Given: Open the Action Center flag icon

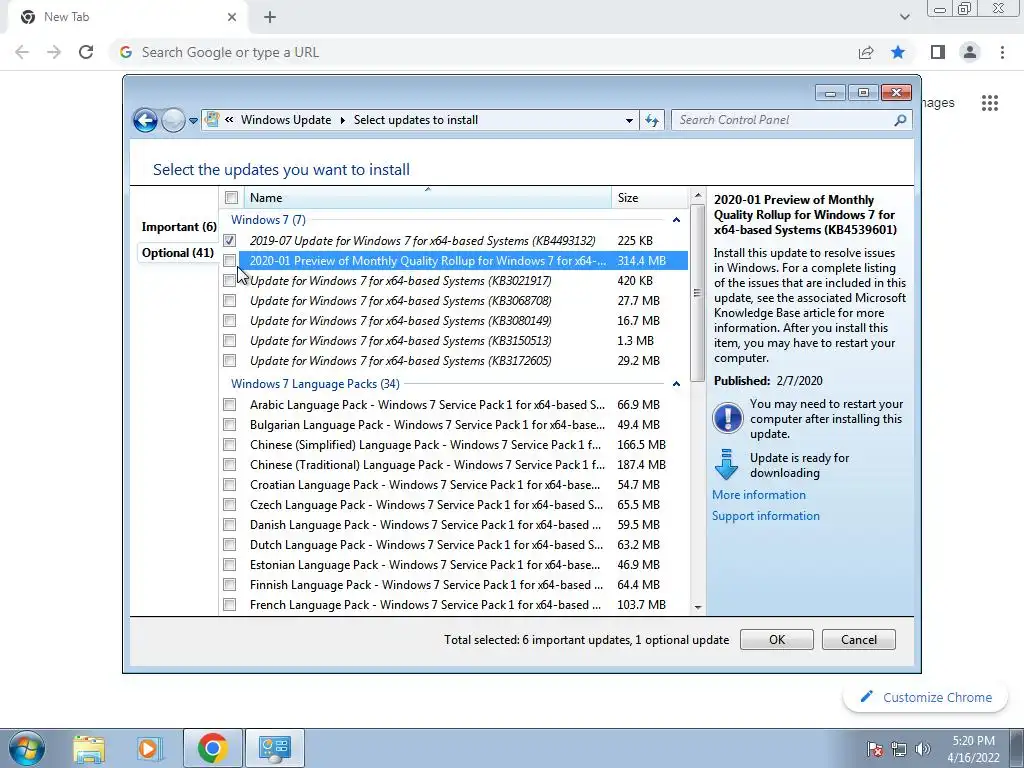Looking at the screenshot, I should pos(875,749).
